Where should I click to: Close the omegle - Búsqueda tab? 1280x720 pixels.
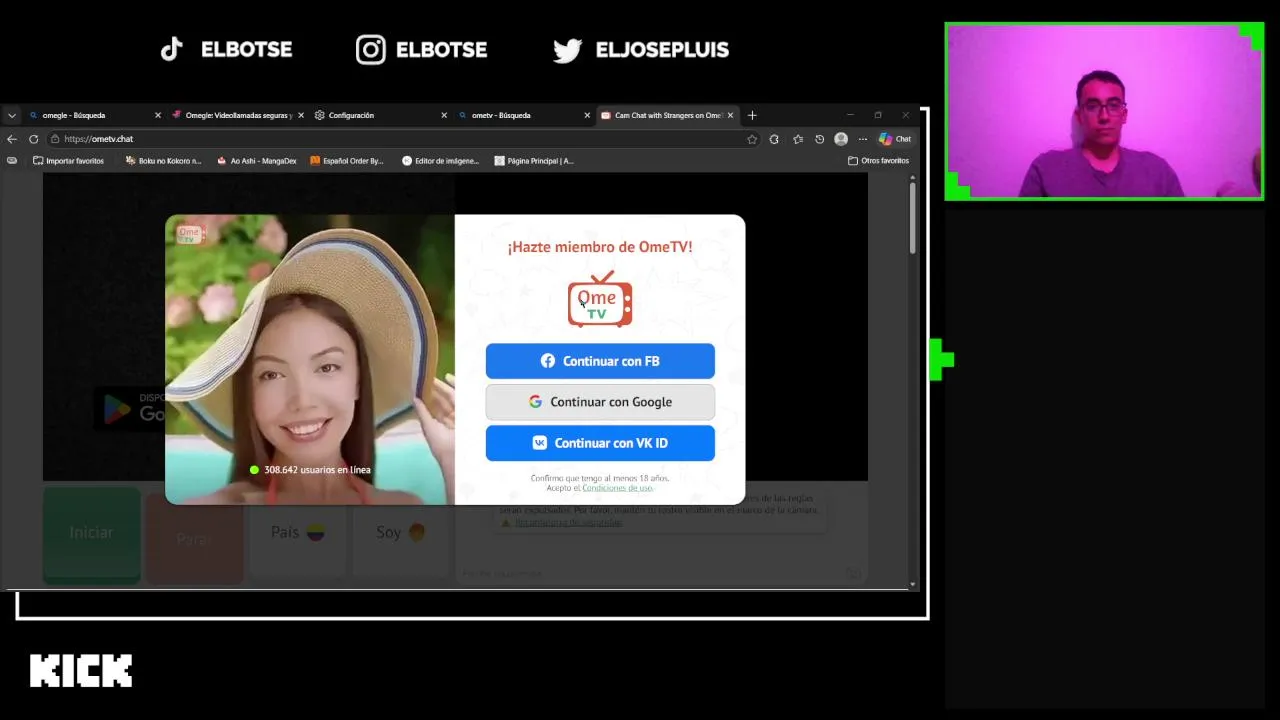[158, 115]
